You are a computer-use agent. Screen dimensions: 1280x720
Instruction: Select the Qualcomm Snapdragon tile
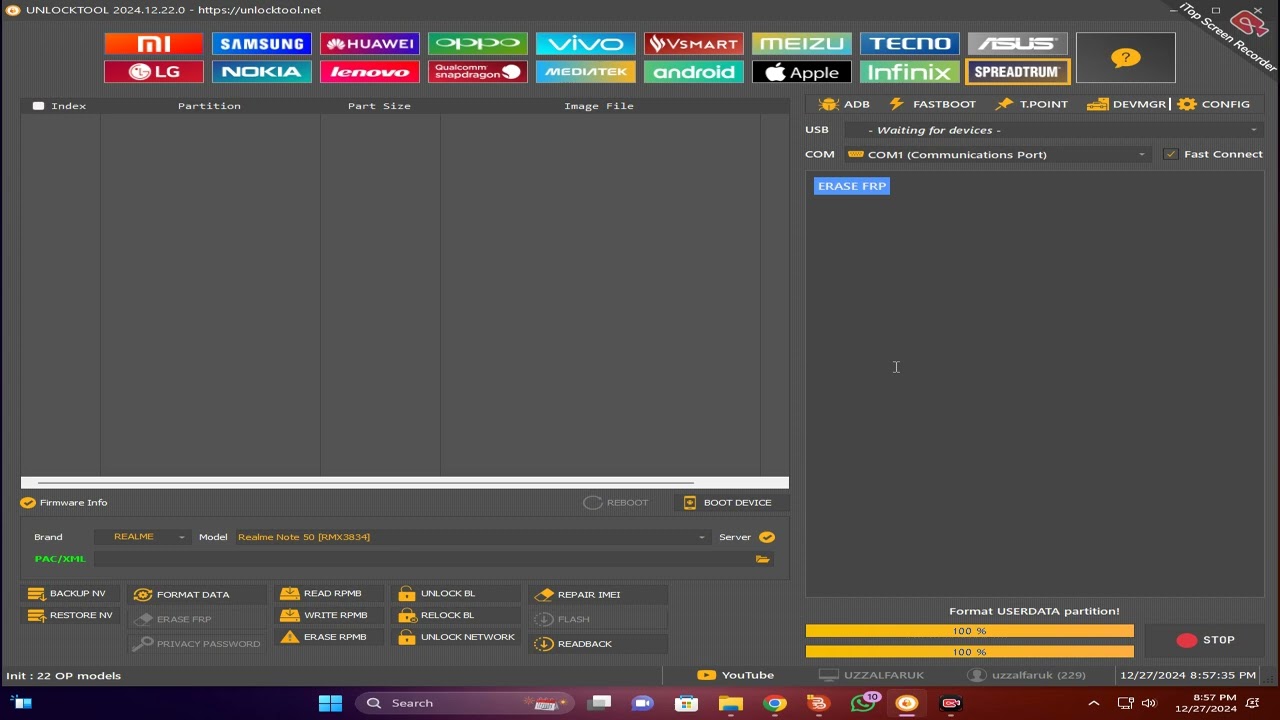click(478, 72)
